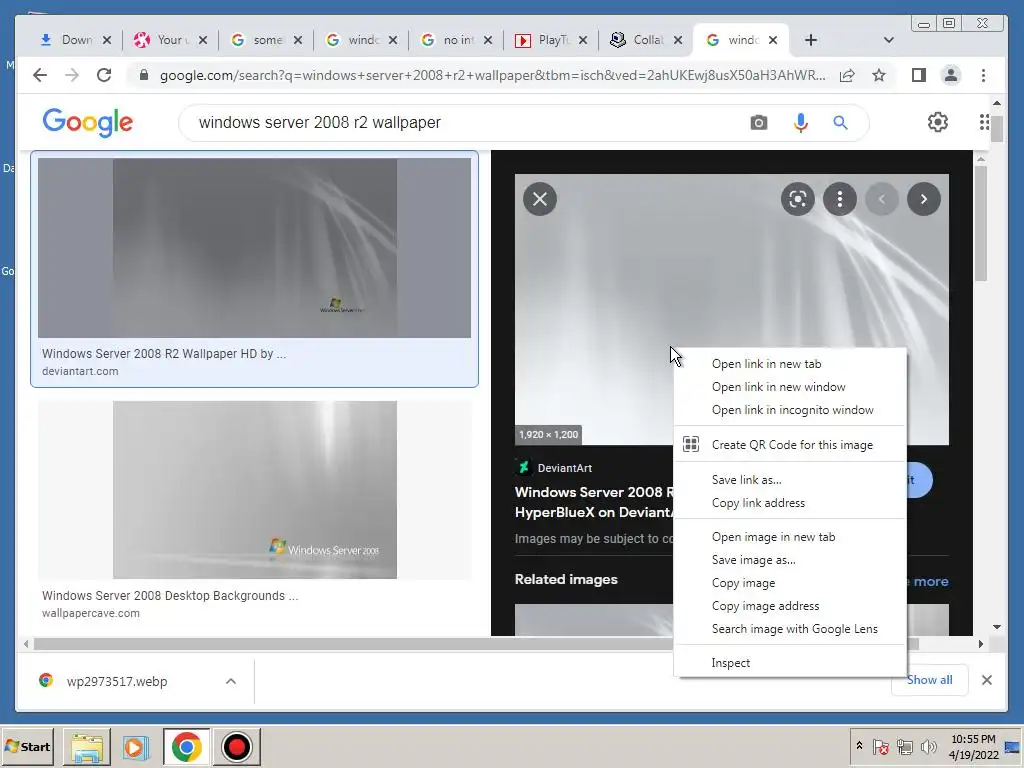
Task: Click the blue magnifier search icon
Action: (x=840, y=123)
